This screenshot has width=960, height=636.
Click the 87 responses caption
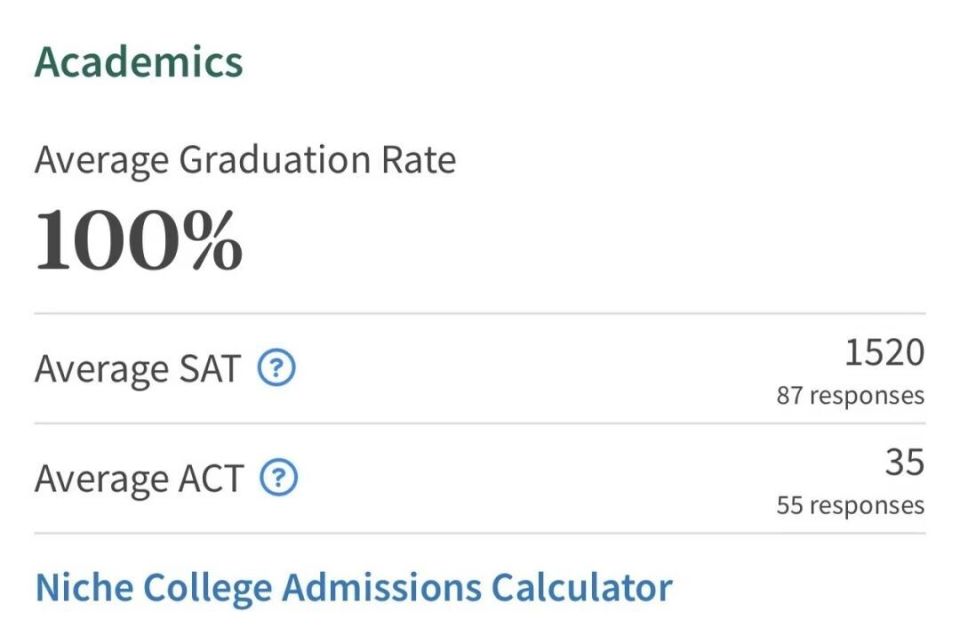pyautogui.click(x=850, y=395)
